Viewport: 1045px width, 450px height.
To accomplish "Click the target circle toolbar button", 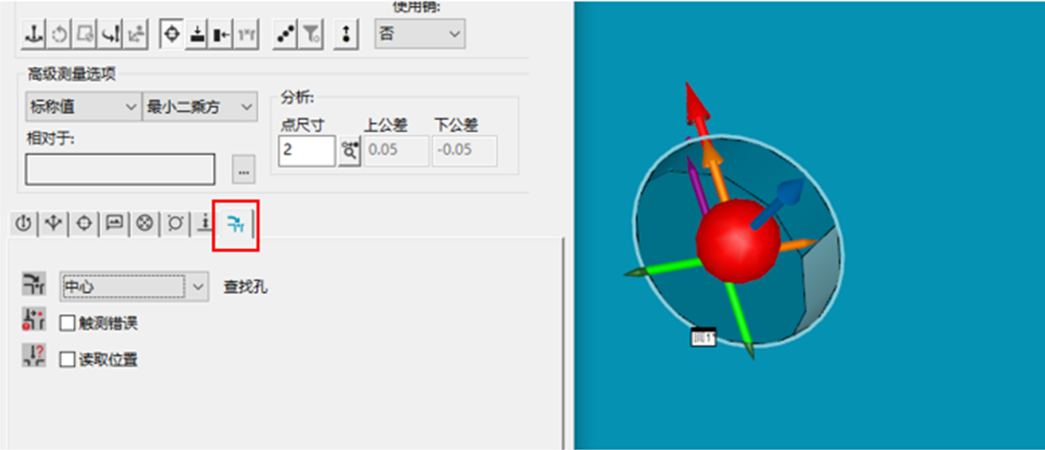I will (172, 33).
